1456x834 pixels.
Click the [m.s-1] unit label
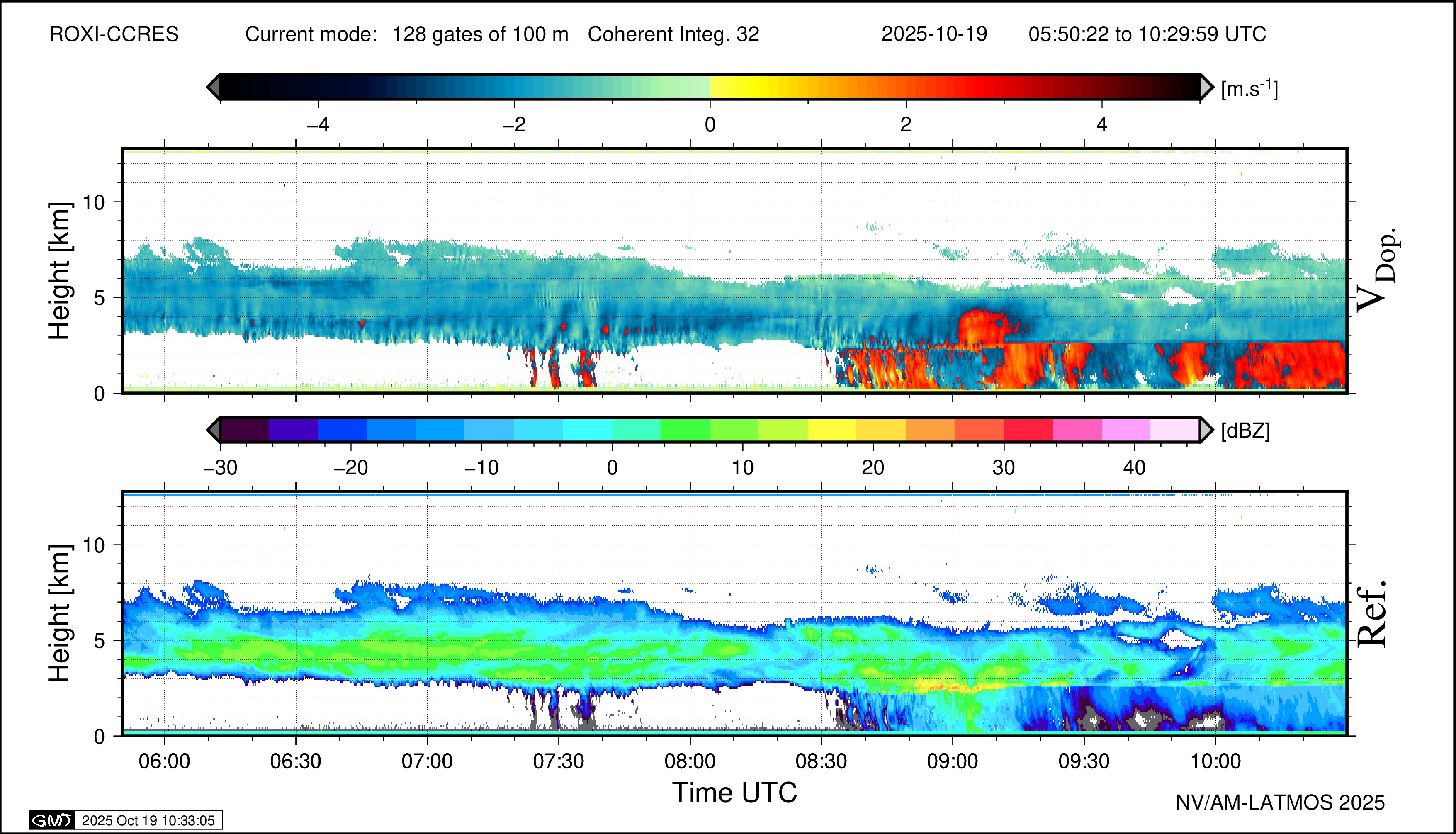coord(1249,88)
